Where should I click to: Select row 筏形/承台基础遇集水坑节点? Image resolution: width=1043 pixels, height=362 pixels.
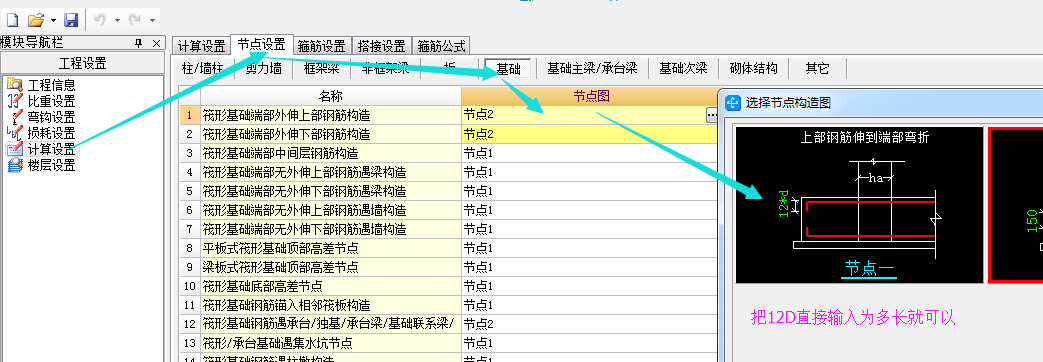click(331, 343)
